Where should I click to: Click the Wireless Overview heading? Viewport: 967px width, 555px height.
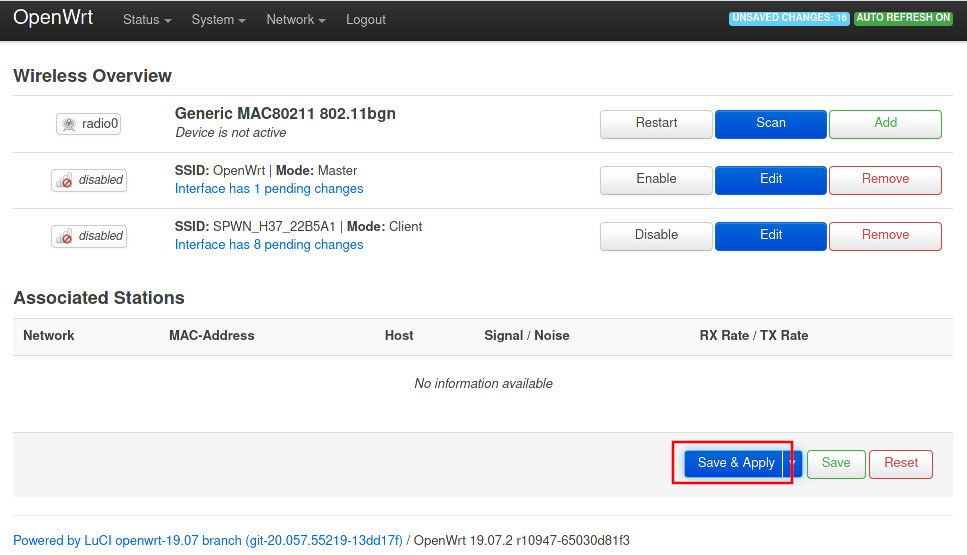click(93, 76)
